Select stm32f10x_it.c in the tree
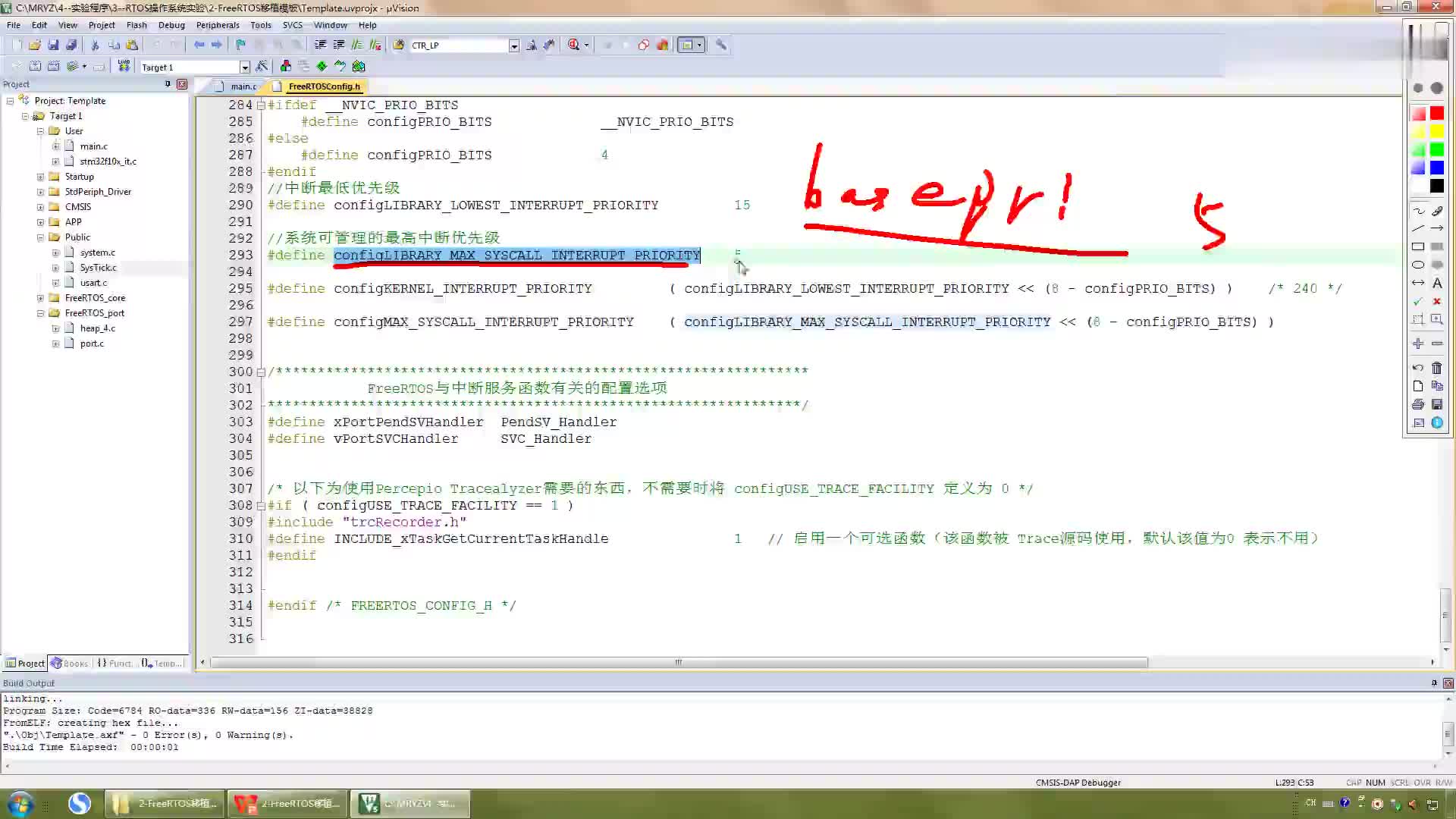This screenshot has width=1456, height=819. pos(108,162)
